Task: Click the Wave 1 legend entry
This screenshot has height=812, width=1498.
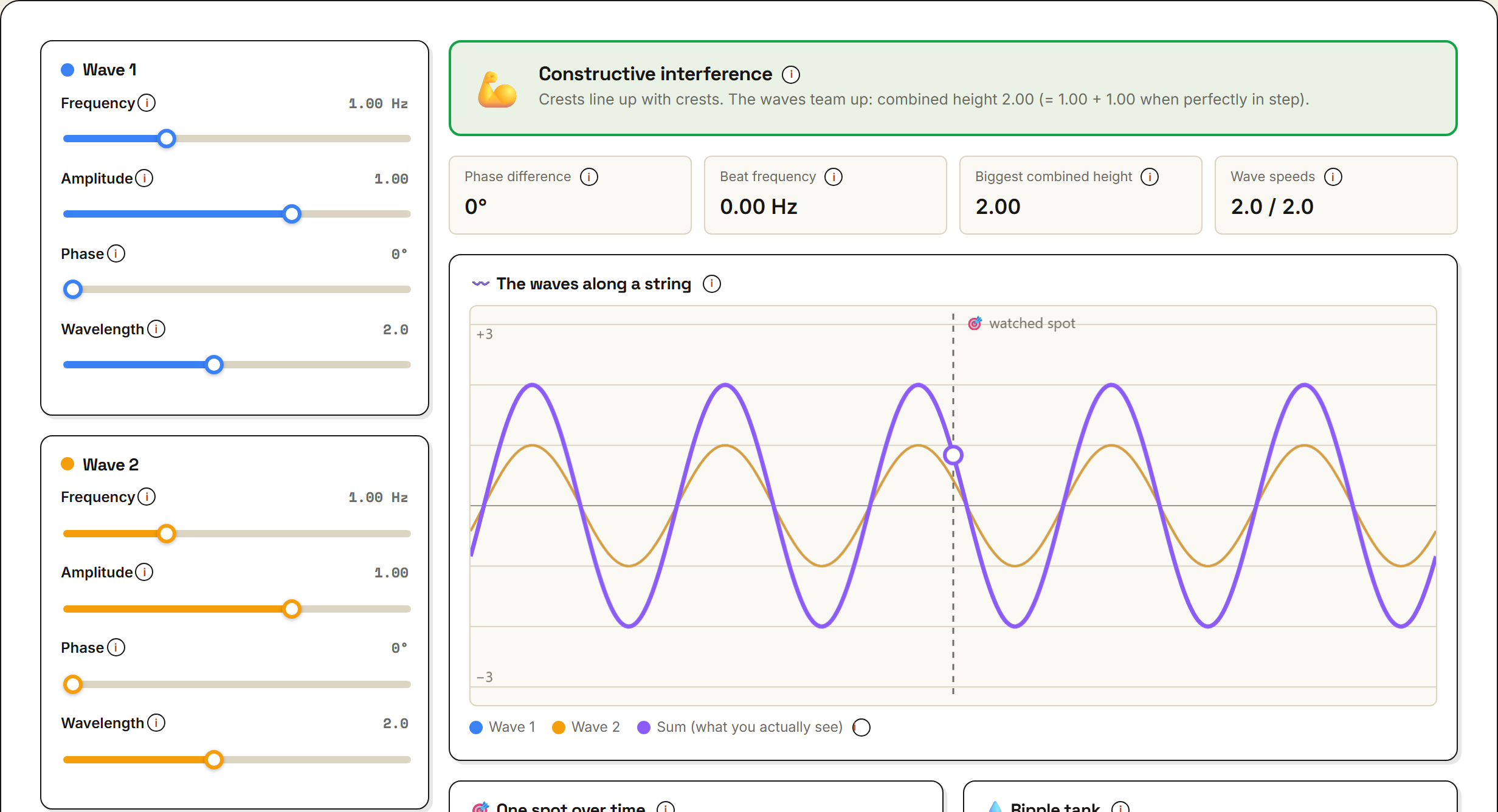Action: 503,727
